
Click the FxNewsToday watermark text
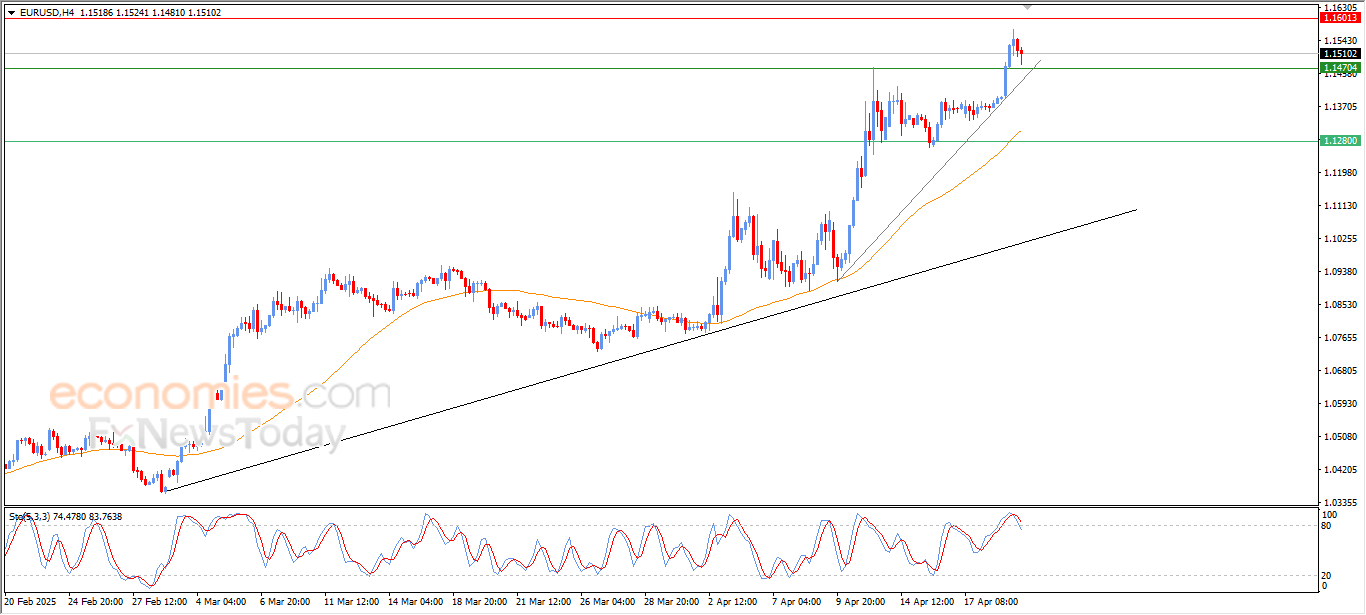pyautogui.click(x=217, y=431)
